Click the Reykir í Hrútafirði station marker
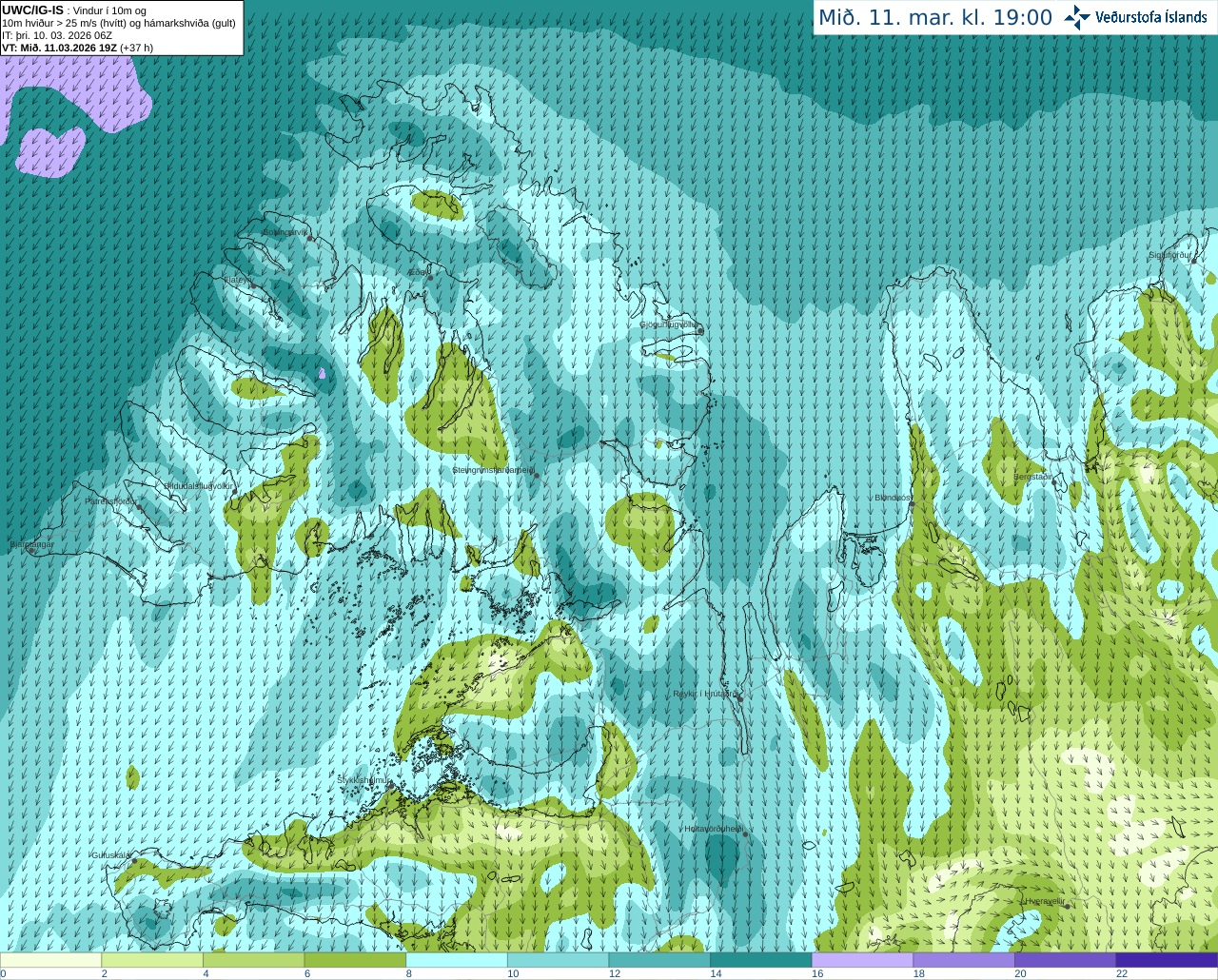This screenshot has width=1218, height=980. 739,697
